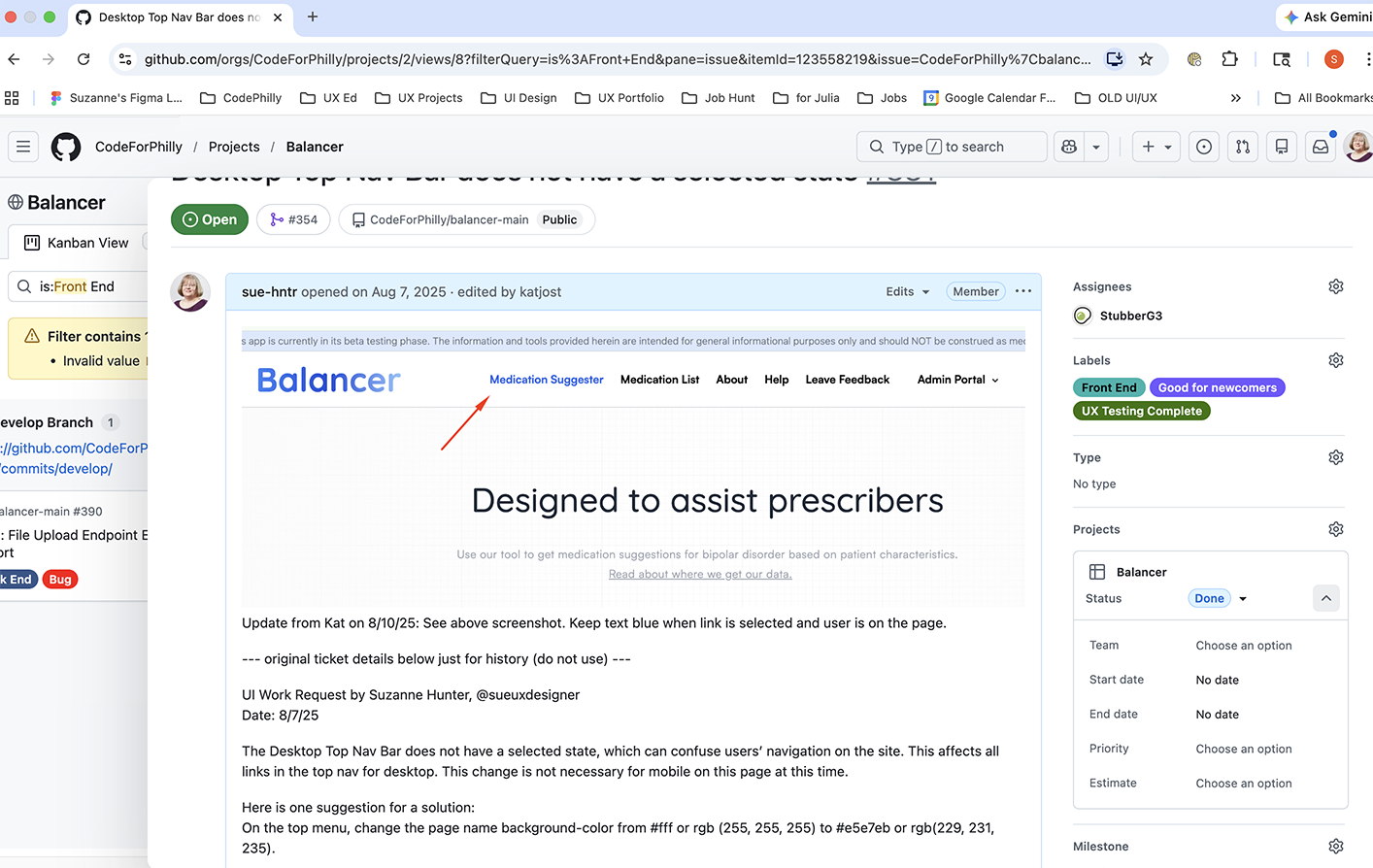Open the github.com commits/develop link

pyautogui.click(x=74, y=458)
